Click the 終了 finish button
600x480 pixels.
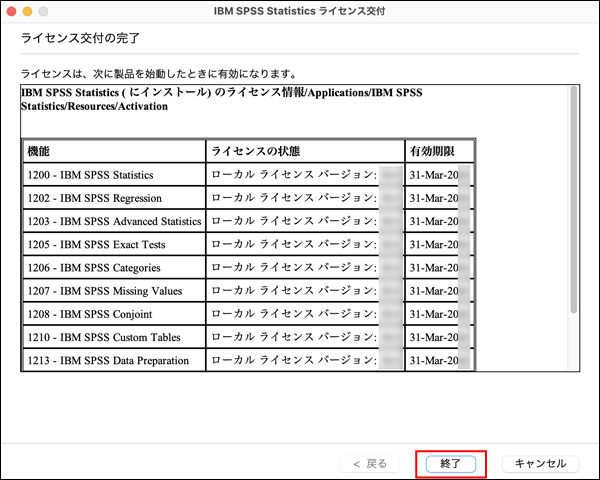click(x=450, y=464)
